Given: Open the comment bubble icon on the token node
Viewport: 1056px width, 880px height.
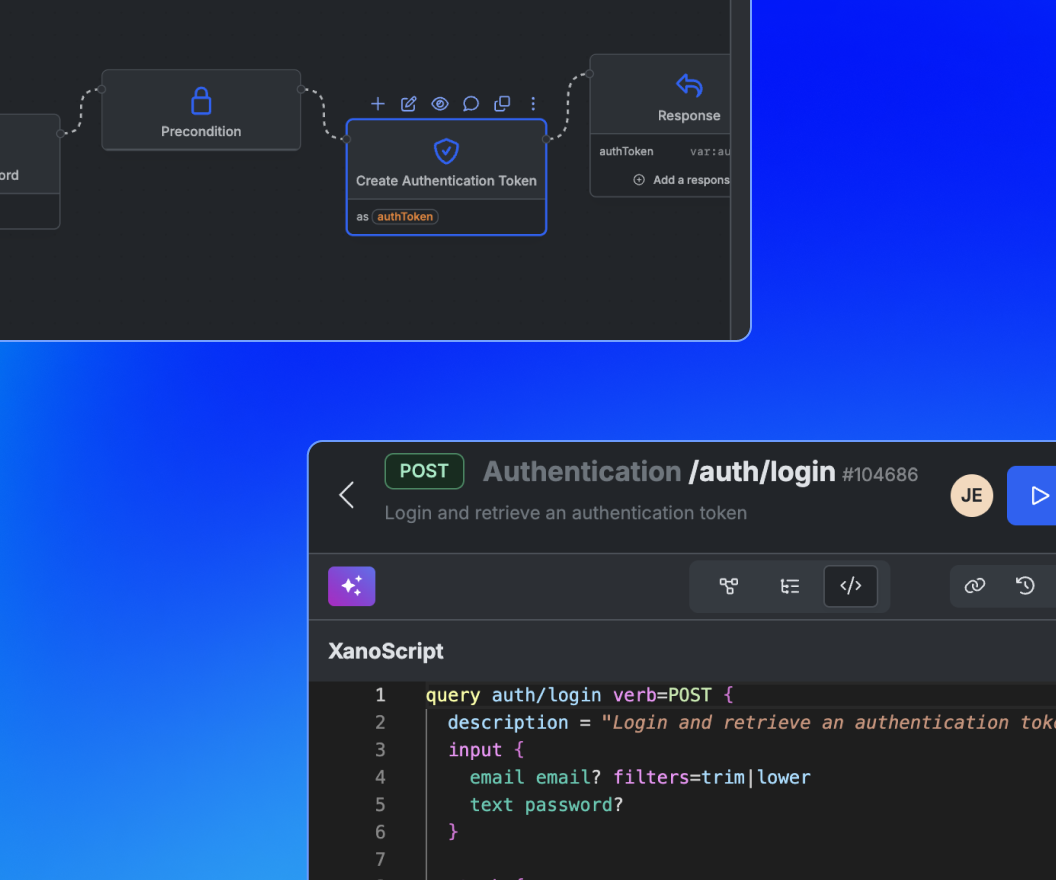Looking at the screenshot, I should pos(471,104).
